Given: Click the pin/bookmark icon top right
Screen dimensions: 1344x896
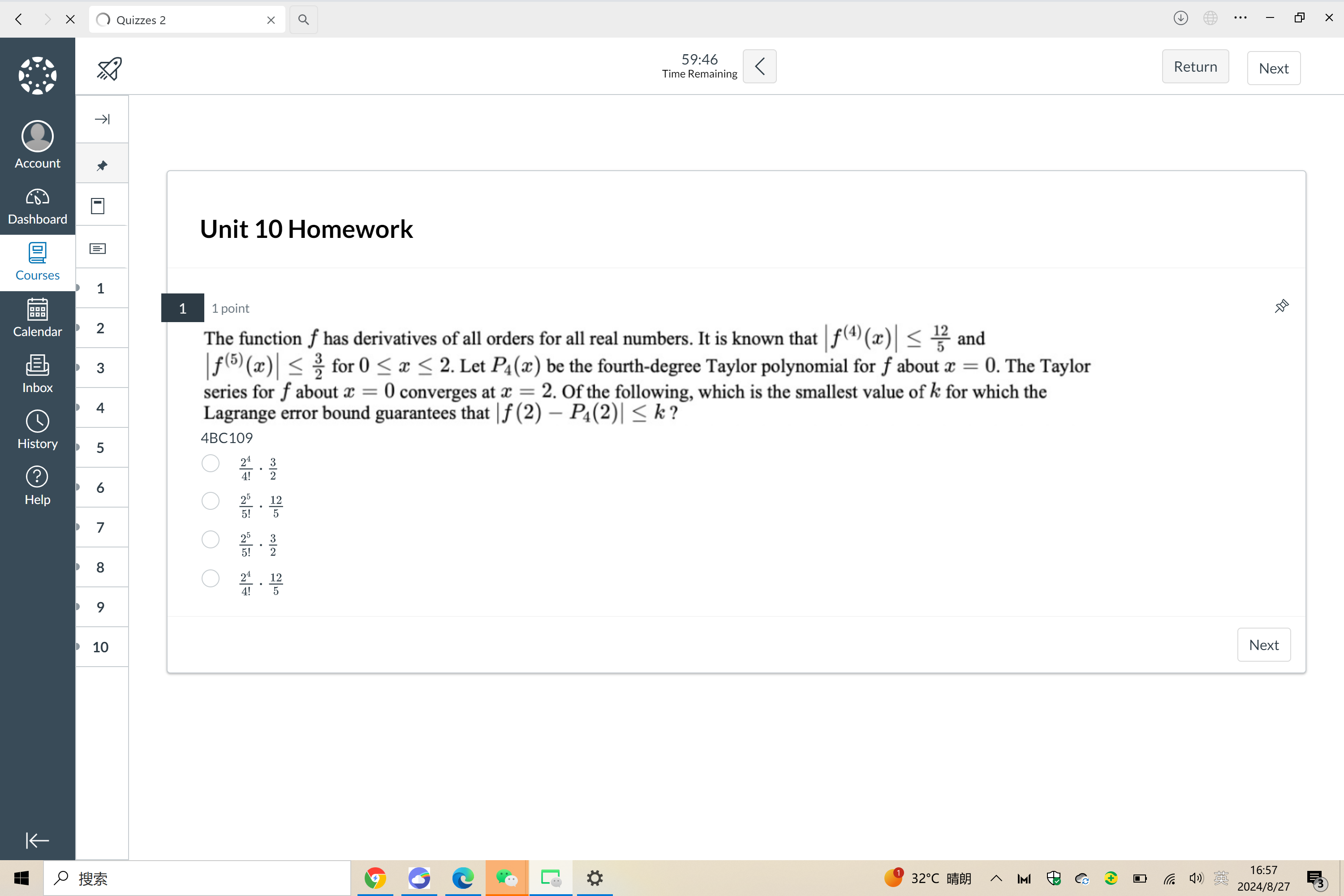Looking at the screenshot, I should (1280, 307).
